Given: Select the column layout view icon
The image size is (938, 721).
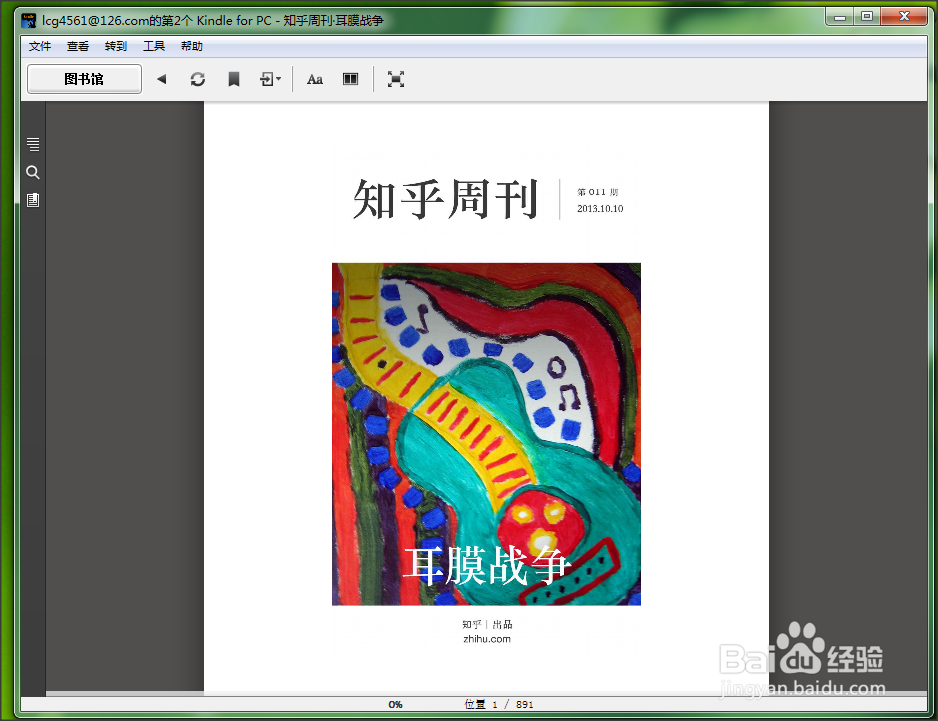Looking at the screenshot, I should [x=350, y=79].
